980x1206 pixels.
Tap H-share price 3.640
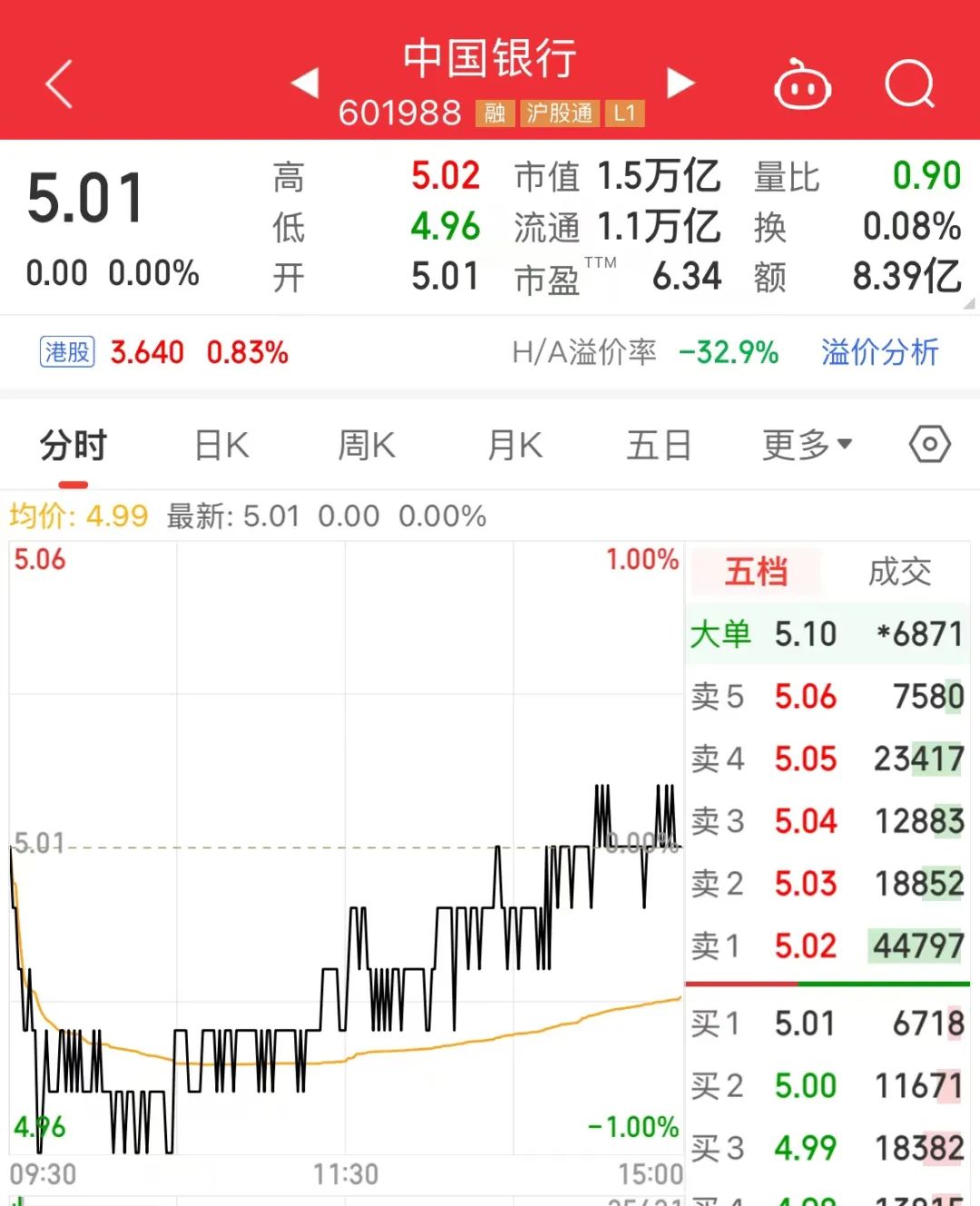point(147,352)
